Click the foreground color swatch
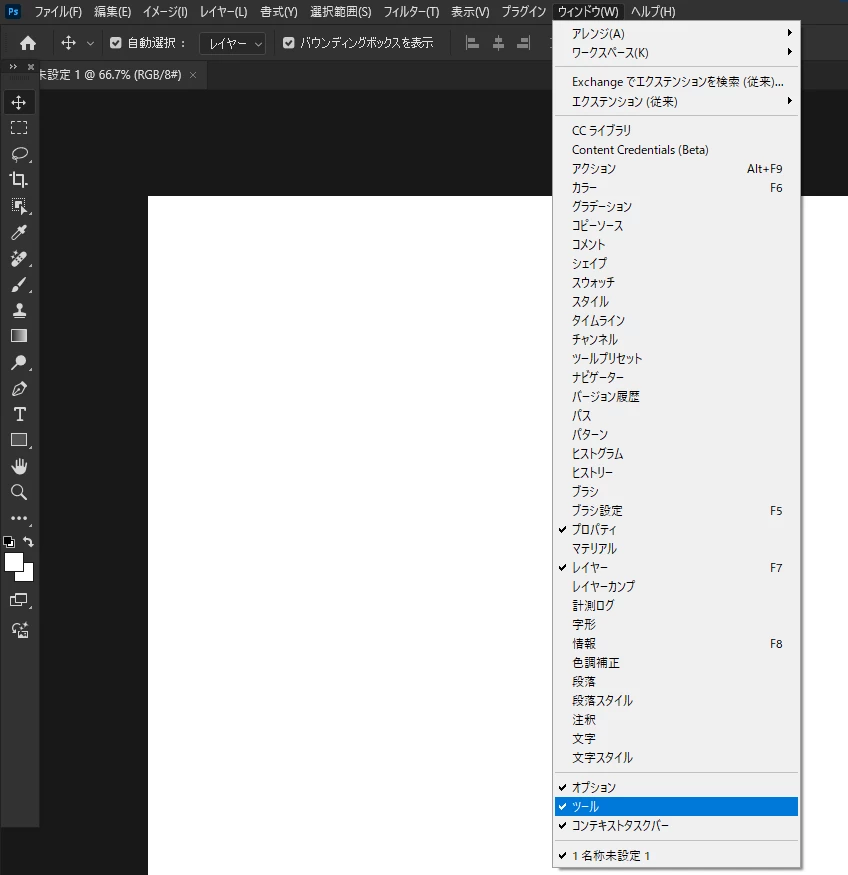848x875 pixels. pyautogui.click(x=13, y=561)
